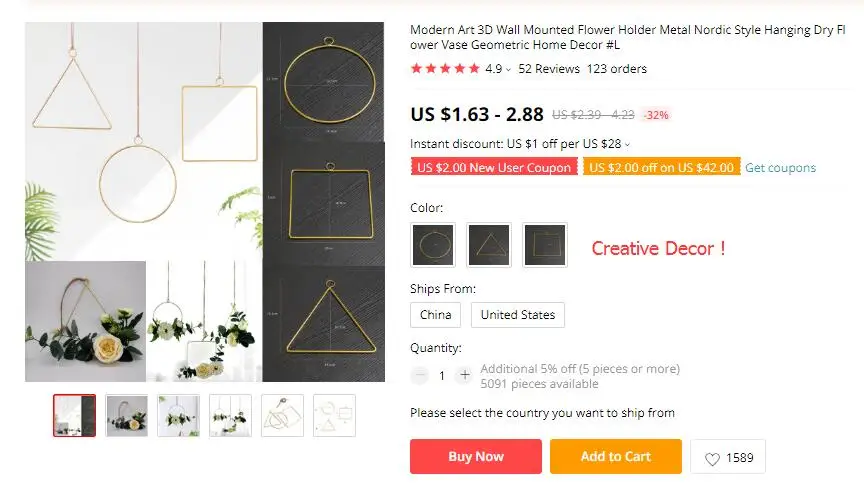The width and height of the screenshot is (864, 500).
Task: Click the US $2.00 New User Coupon tag
Action: click(x=494, y=167)
